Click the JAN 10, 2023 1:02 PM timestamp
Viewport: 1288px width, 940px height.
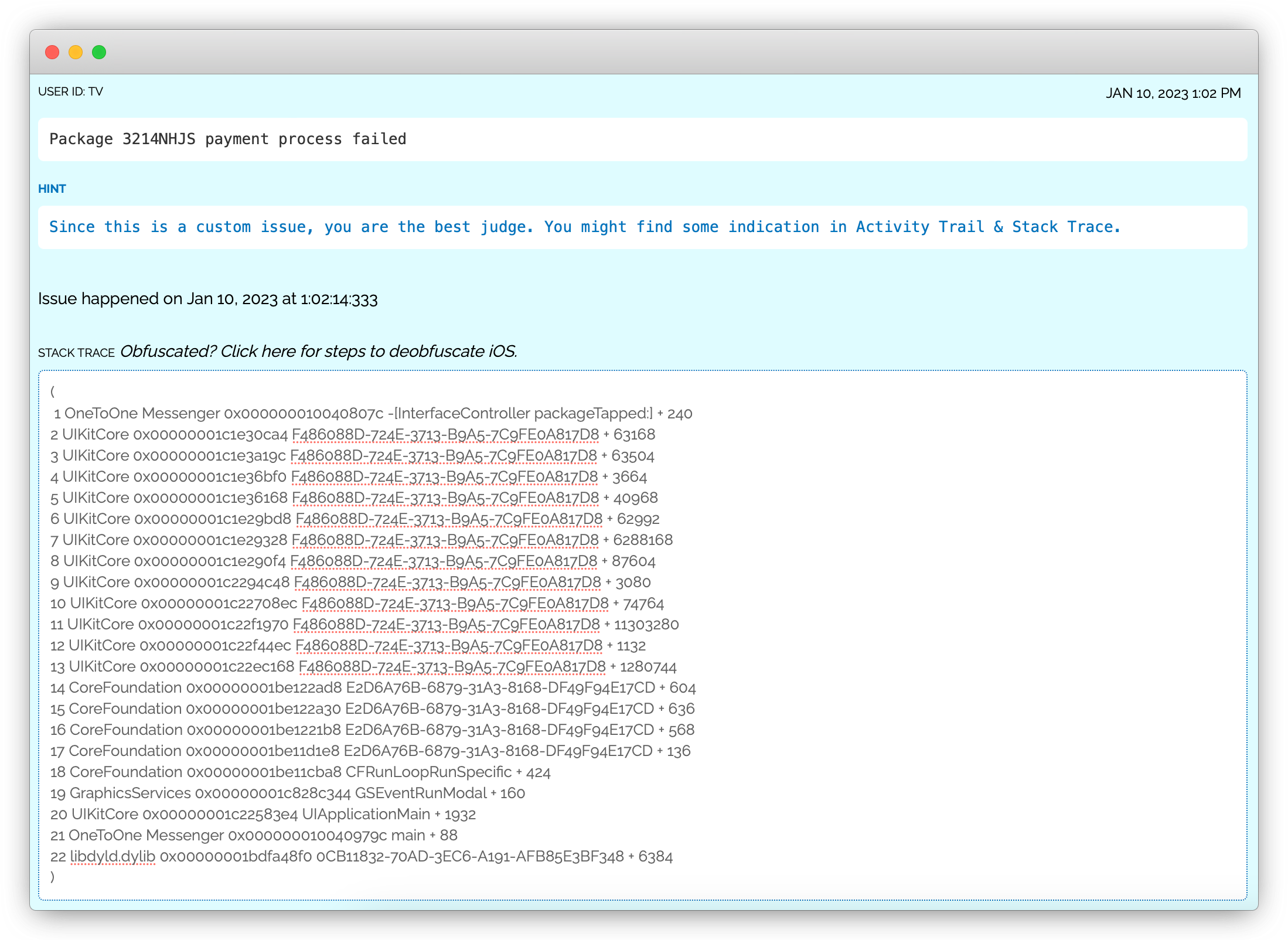coord(1173,93)
